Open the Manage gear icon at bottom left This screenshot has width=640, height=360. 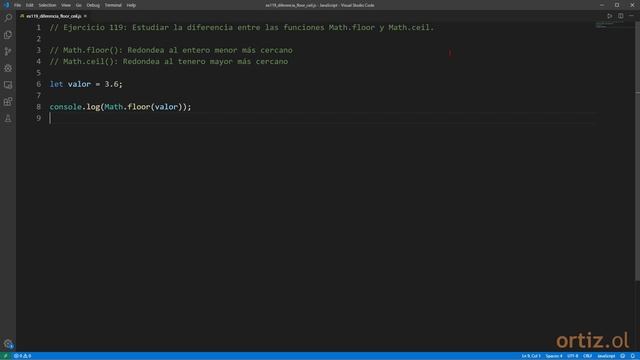8,344
